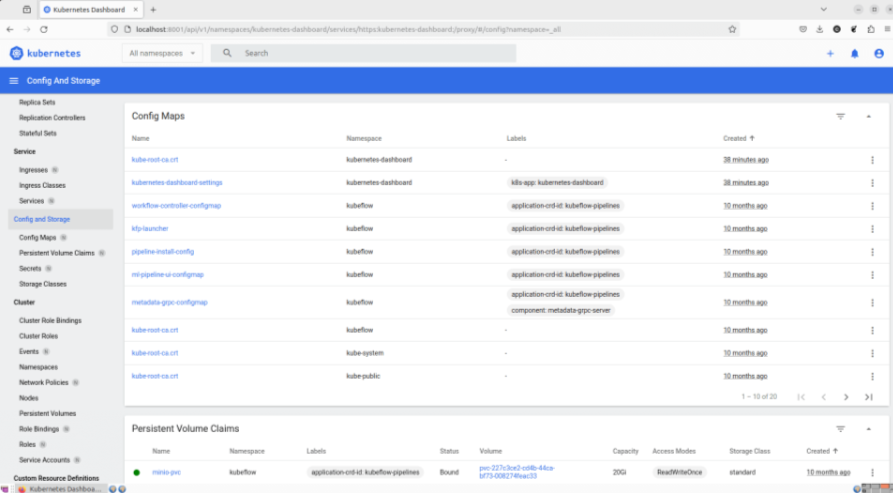893x493 pixels.
Task: Filter the Persistent Volume Claims list
Action: pos(840,429)
